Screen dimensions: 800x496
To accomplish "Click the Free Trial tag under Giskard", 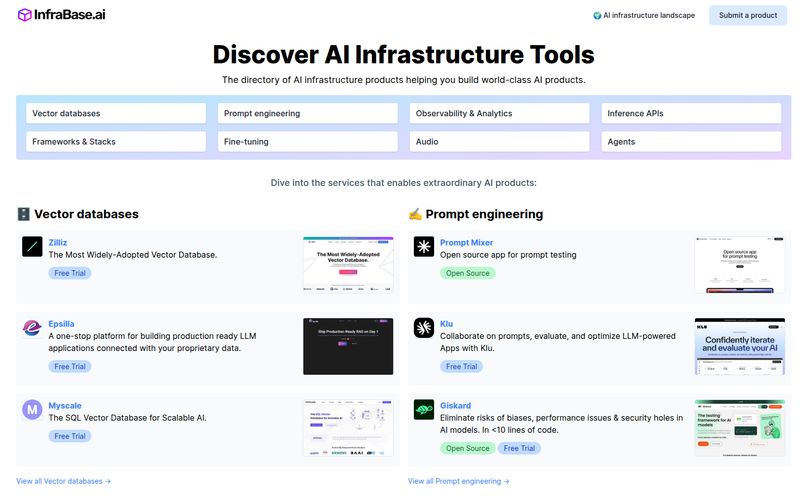I will (519, 448).
